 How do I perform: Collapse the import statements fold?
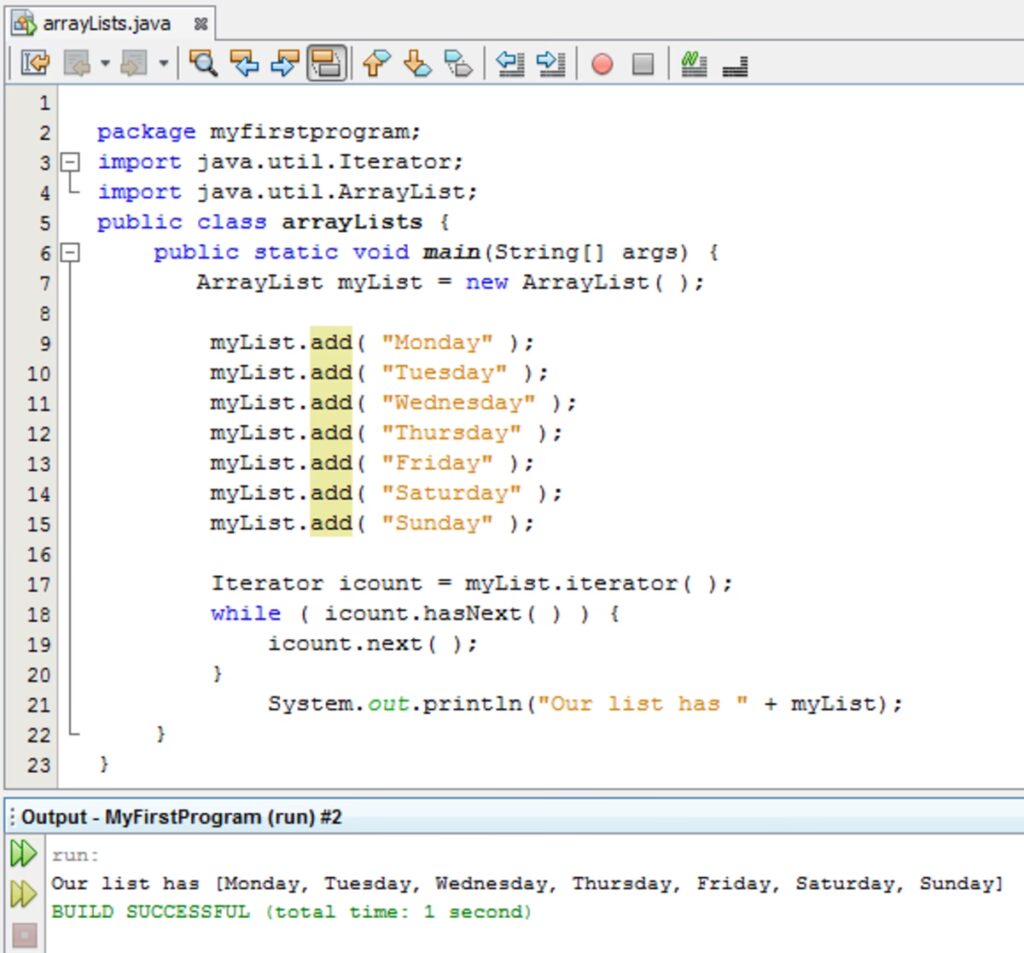70,162
